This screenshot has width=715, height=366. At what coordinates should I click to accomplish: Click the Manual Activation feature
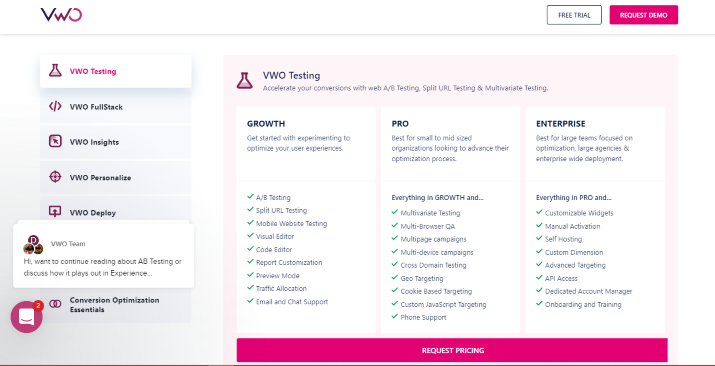click(572, 226)
